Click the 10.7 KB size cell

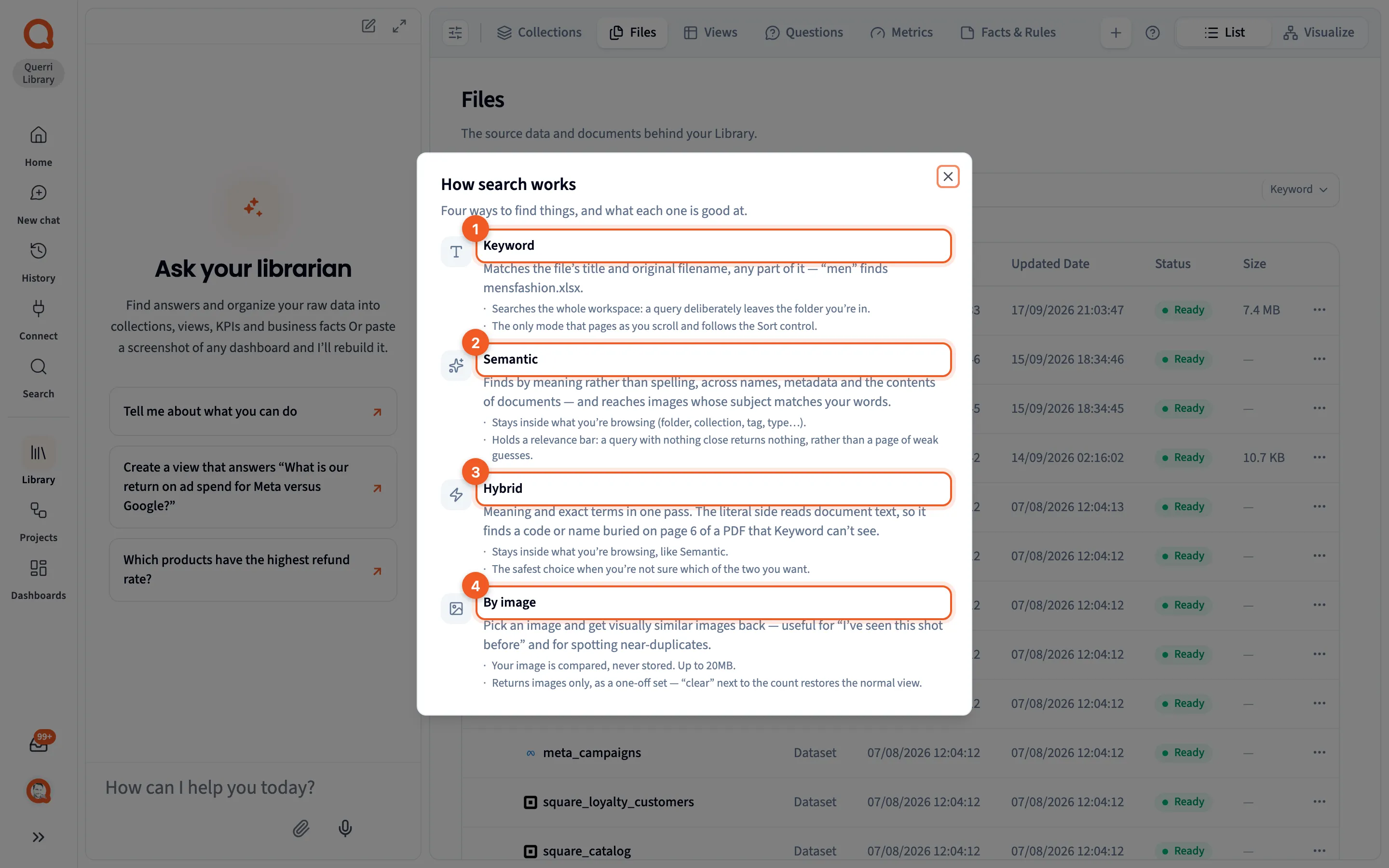1264,458
